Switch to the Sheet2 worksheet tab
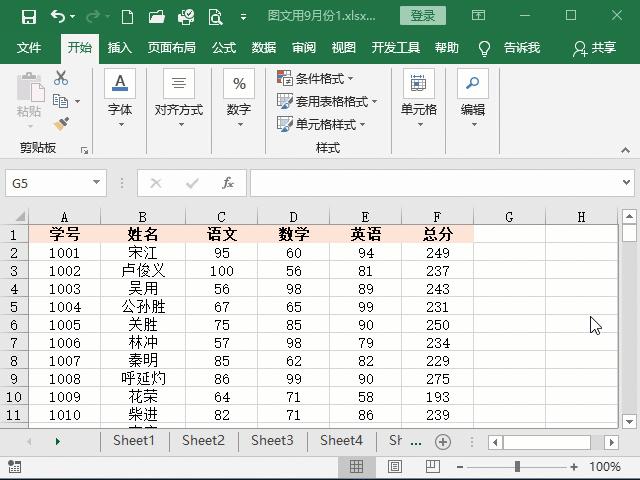 point(203,441)
